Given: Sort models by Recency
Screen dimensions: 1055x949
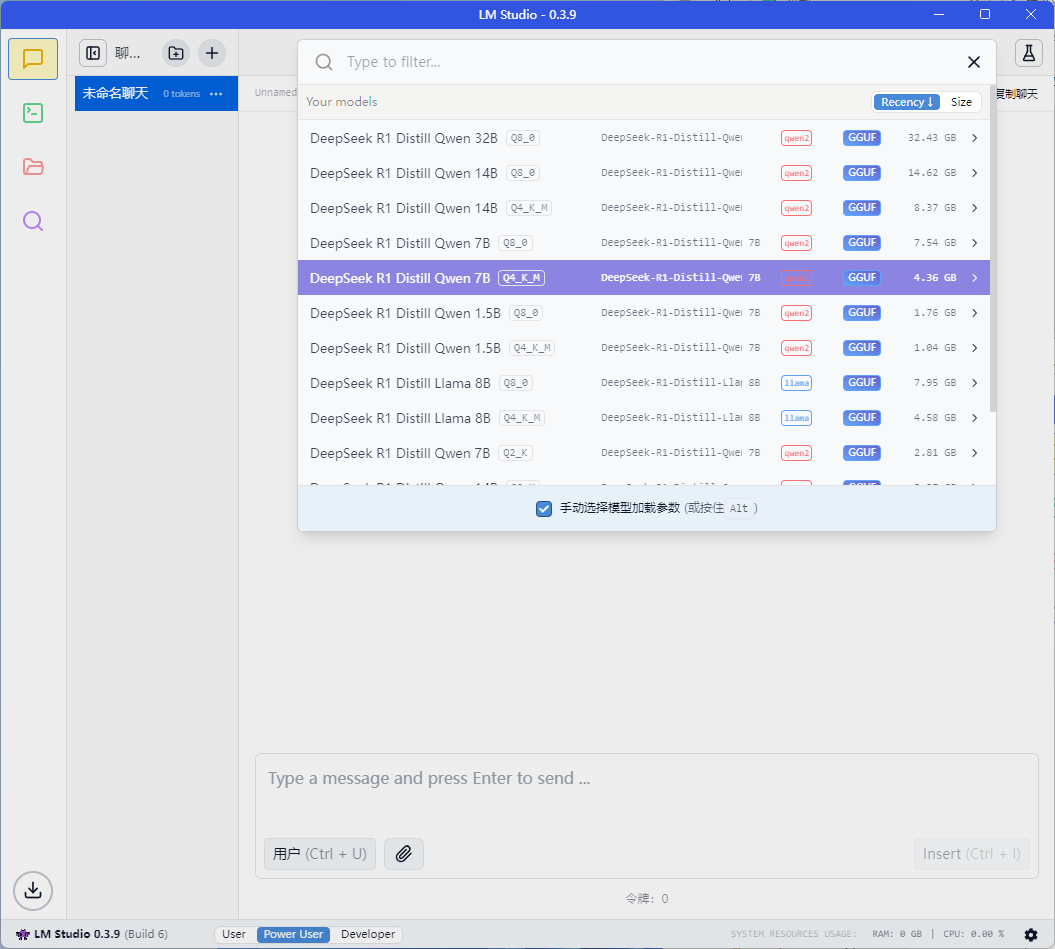Looking at the screenshot, I should point(906,102).
